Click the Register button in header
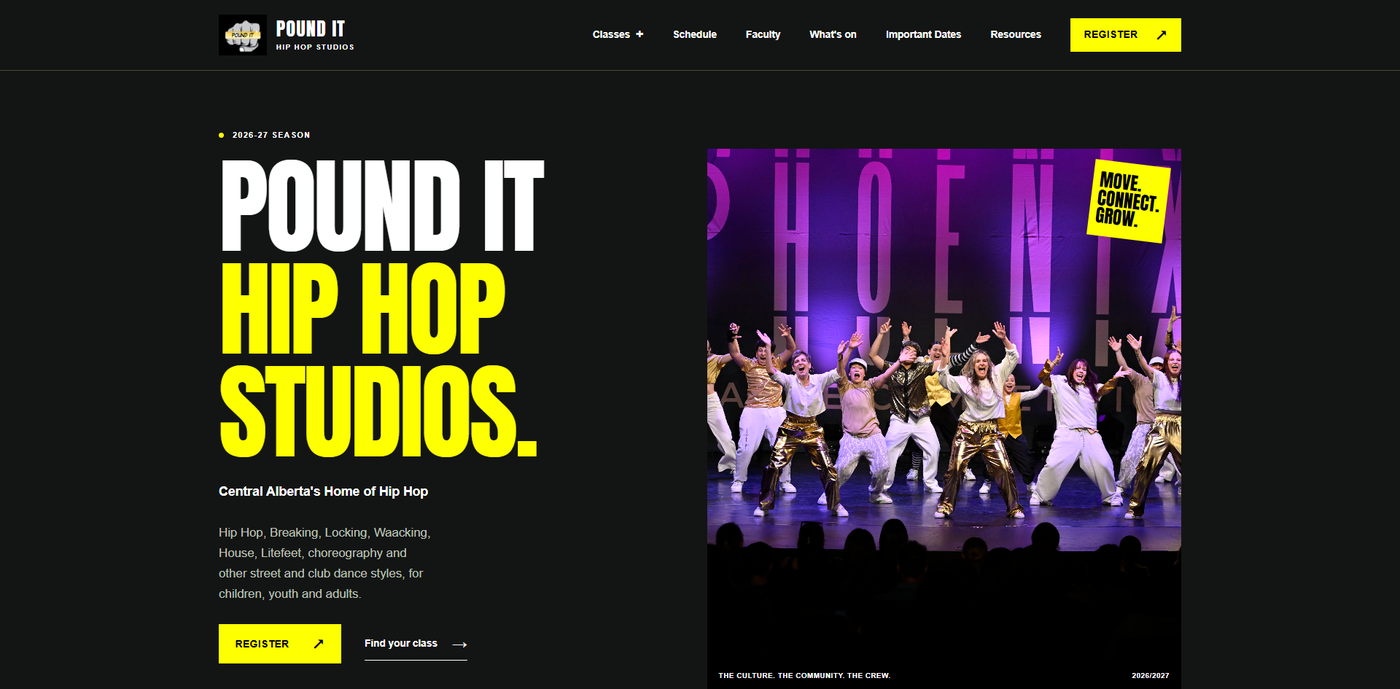 (1125, 34)
